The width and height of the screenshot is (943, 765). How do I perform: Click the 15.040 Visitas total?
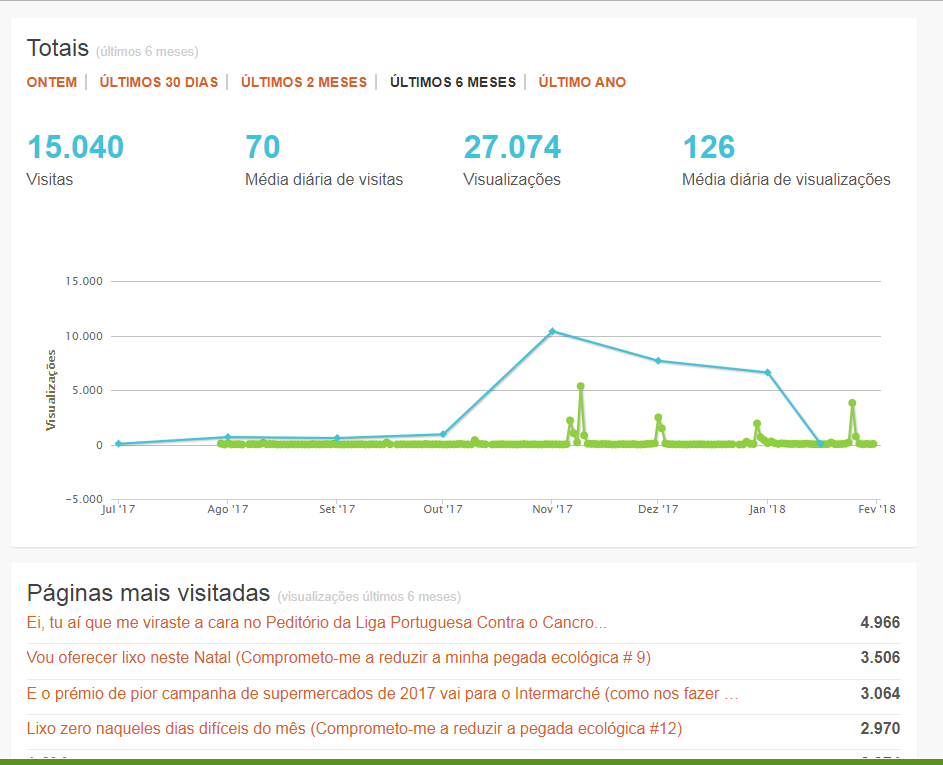[74, 146]
